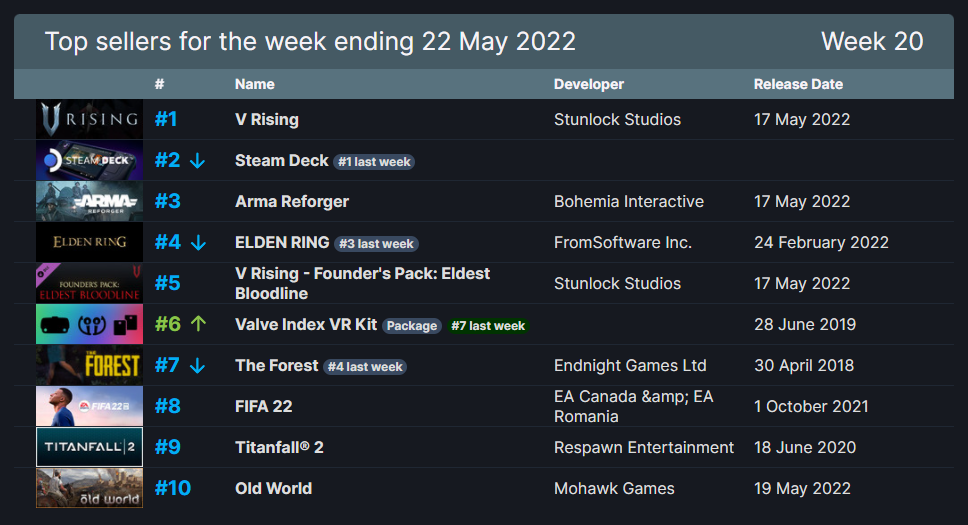Click the Valve Index VR Kit icon image
The height and width of the screenshot is (525, 968).
[89, 324]
